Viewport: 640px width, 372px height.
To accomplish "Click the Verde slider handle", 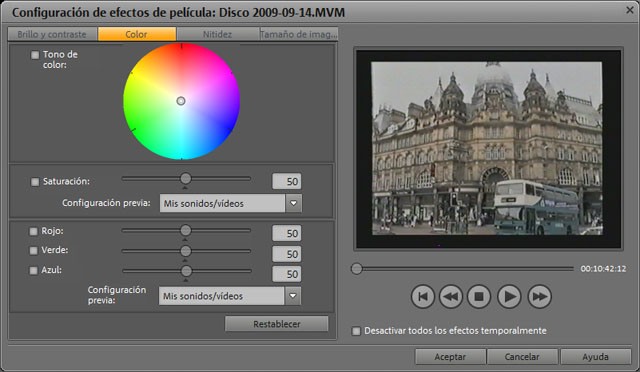I will click(186, 251).
